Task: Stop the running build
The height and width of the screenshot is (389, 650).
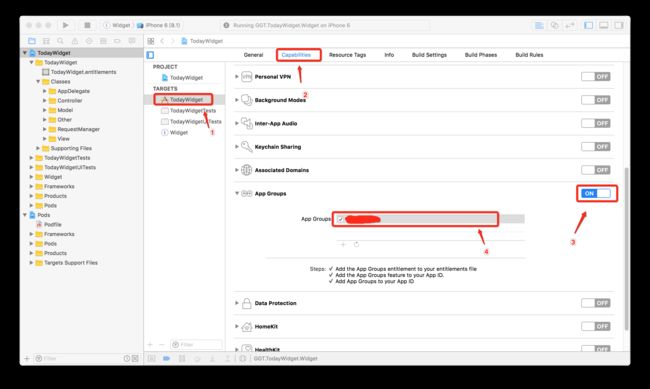Action: tap(87, 25)
